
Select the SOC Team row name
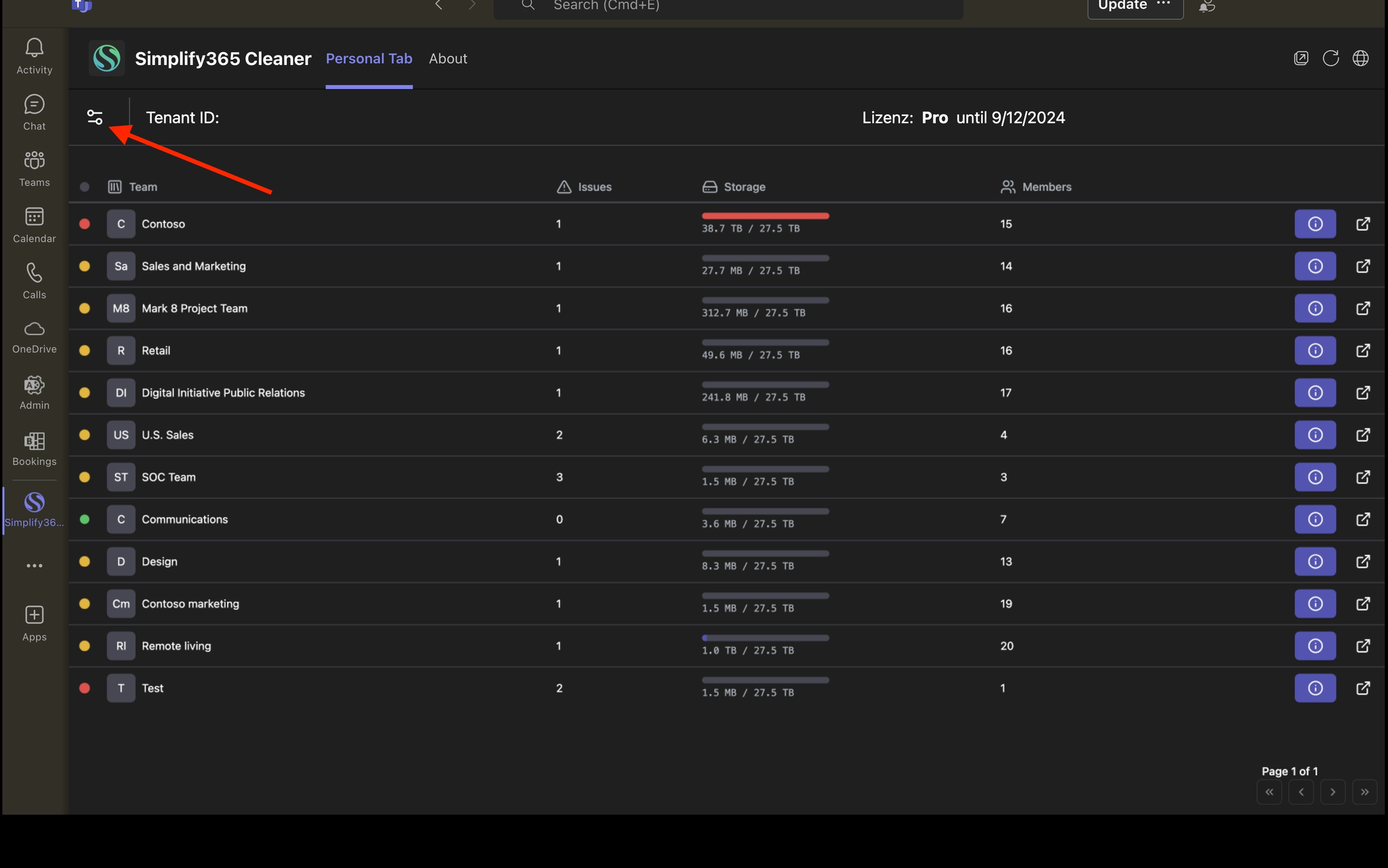(x=169, y=477)
